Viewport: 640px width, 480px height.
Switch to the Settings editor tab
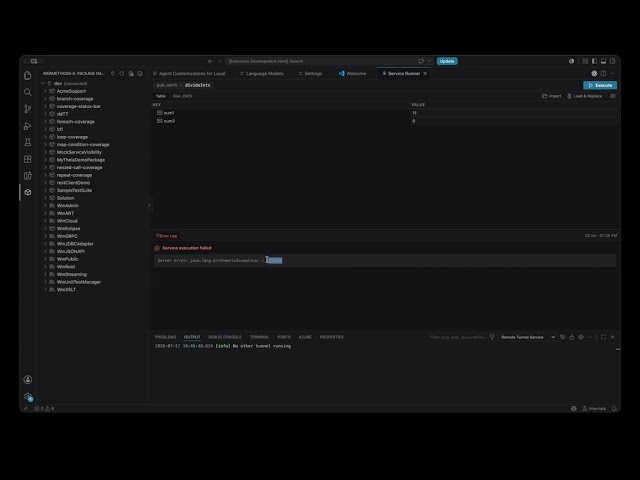(x=310, y=73)
